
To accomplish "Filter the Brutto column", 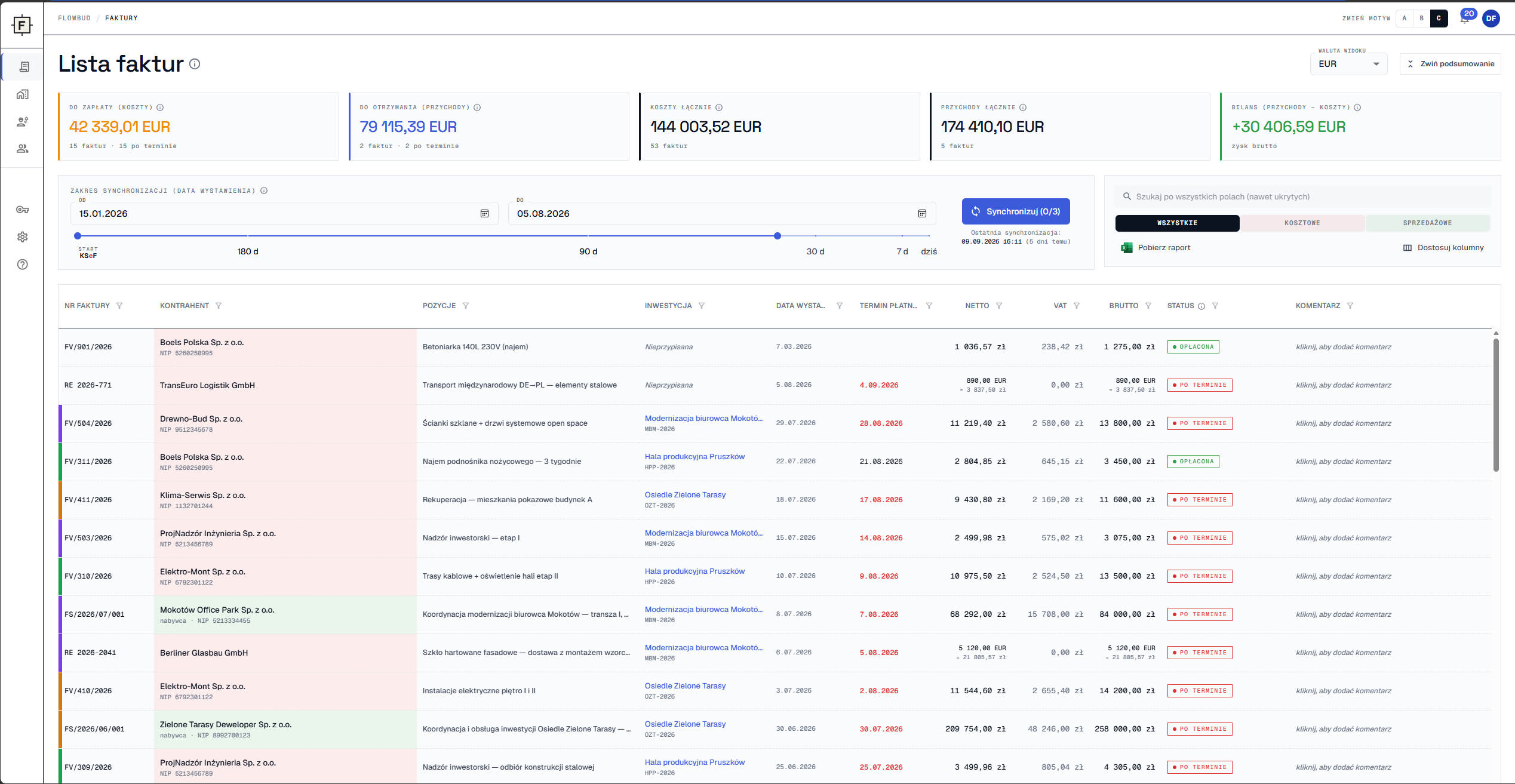I will click(x=1148, y=306).
